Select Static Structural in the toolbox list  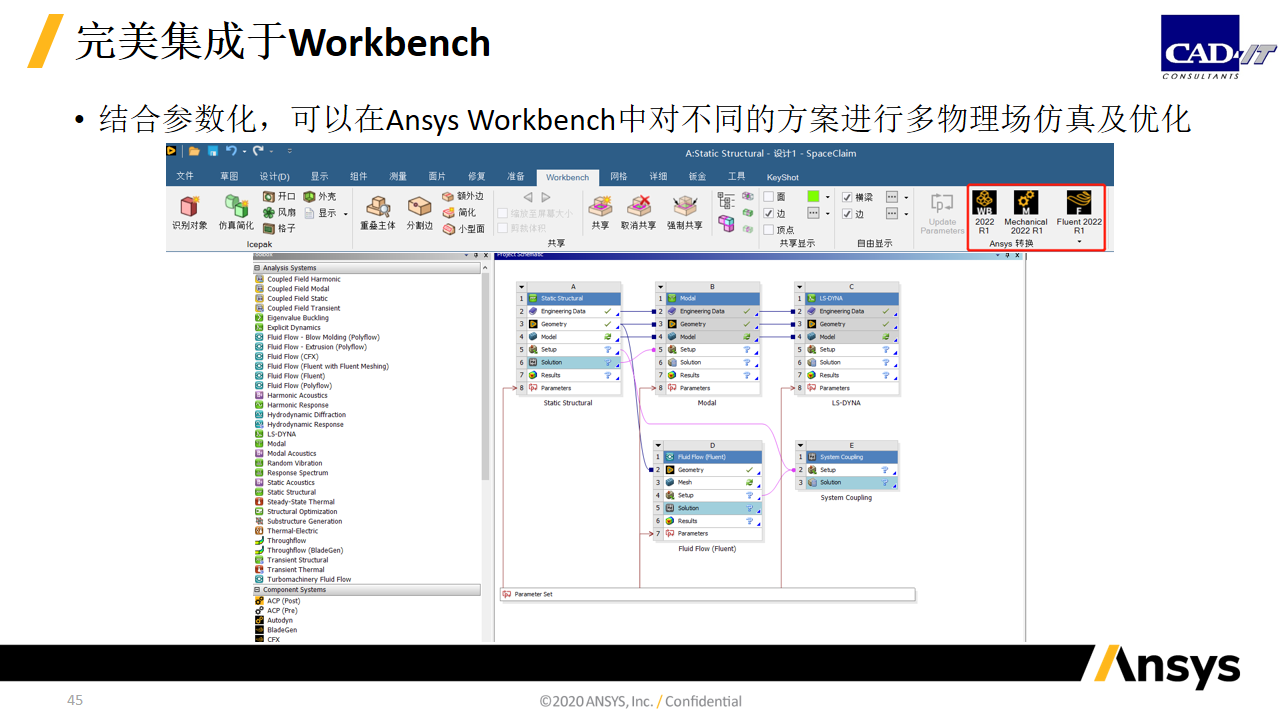[x=291, y=492]
